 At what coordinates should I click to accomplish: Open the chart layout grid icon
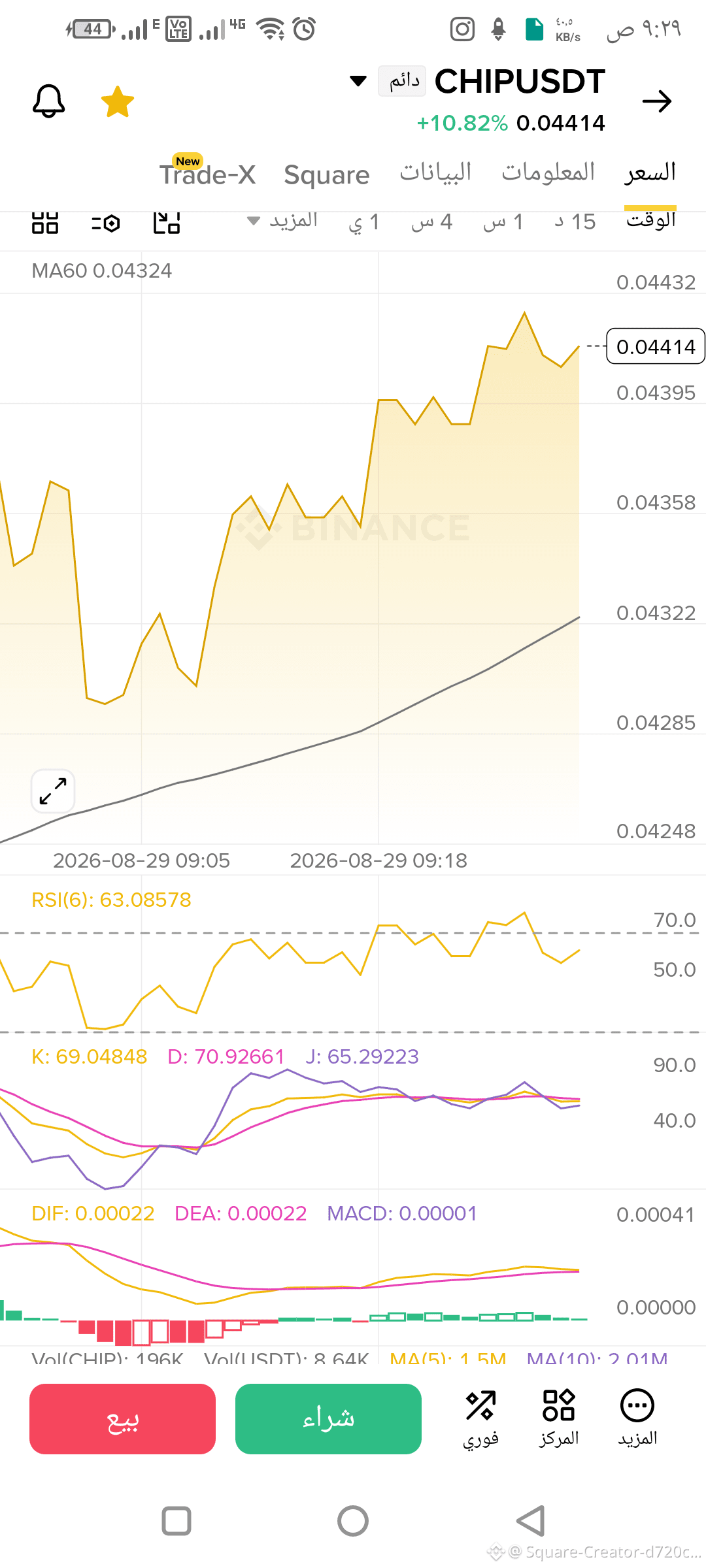point(45,223)
